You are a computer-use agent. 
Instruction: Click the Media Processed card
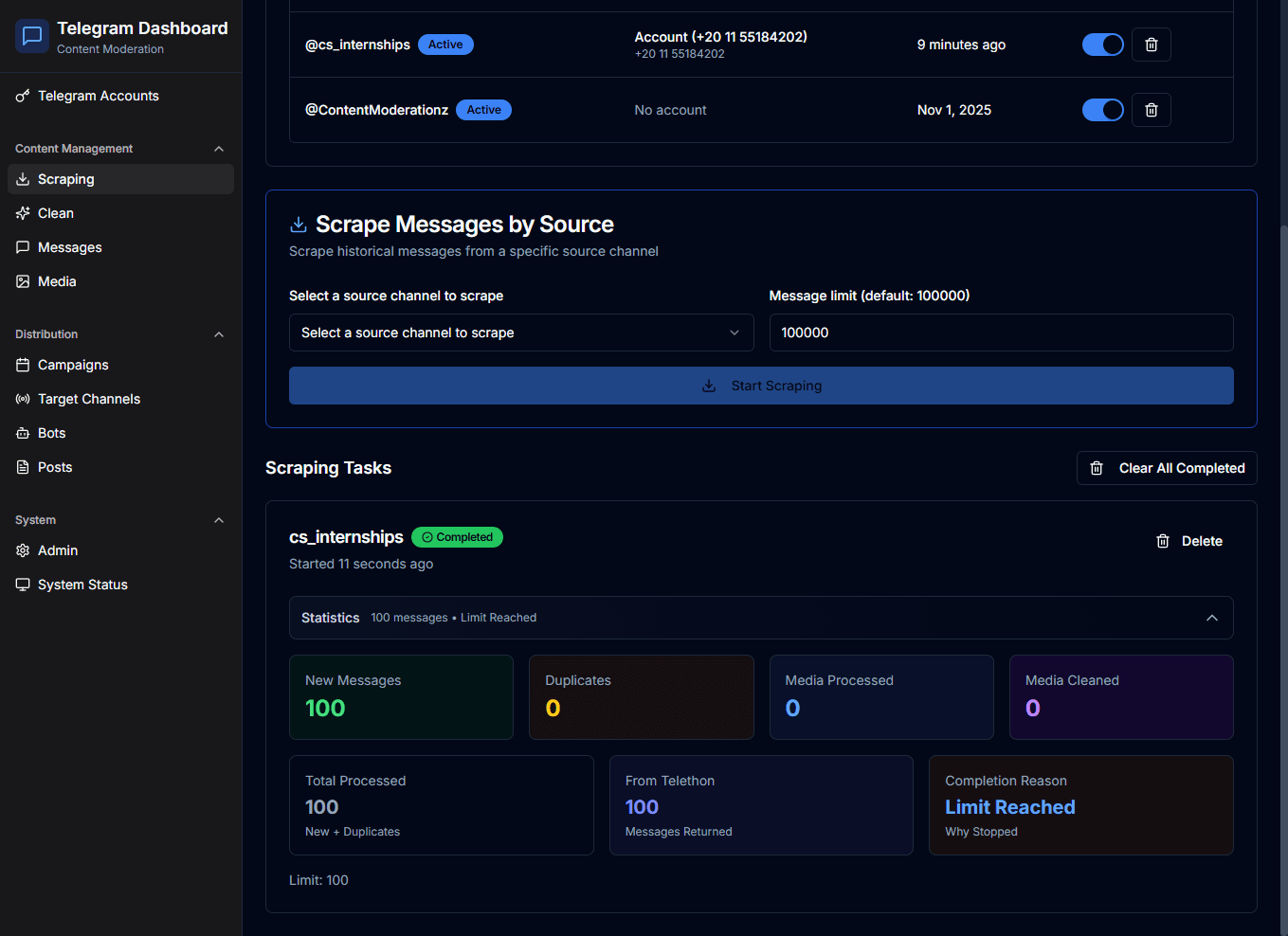tap(881, 697)
